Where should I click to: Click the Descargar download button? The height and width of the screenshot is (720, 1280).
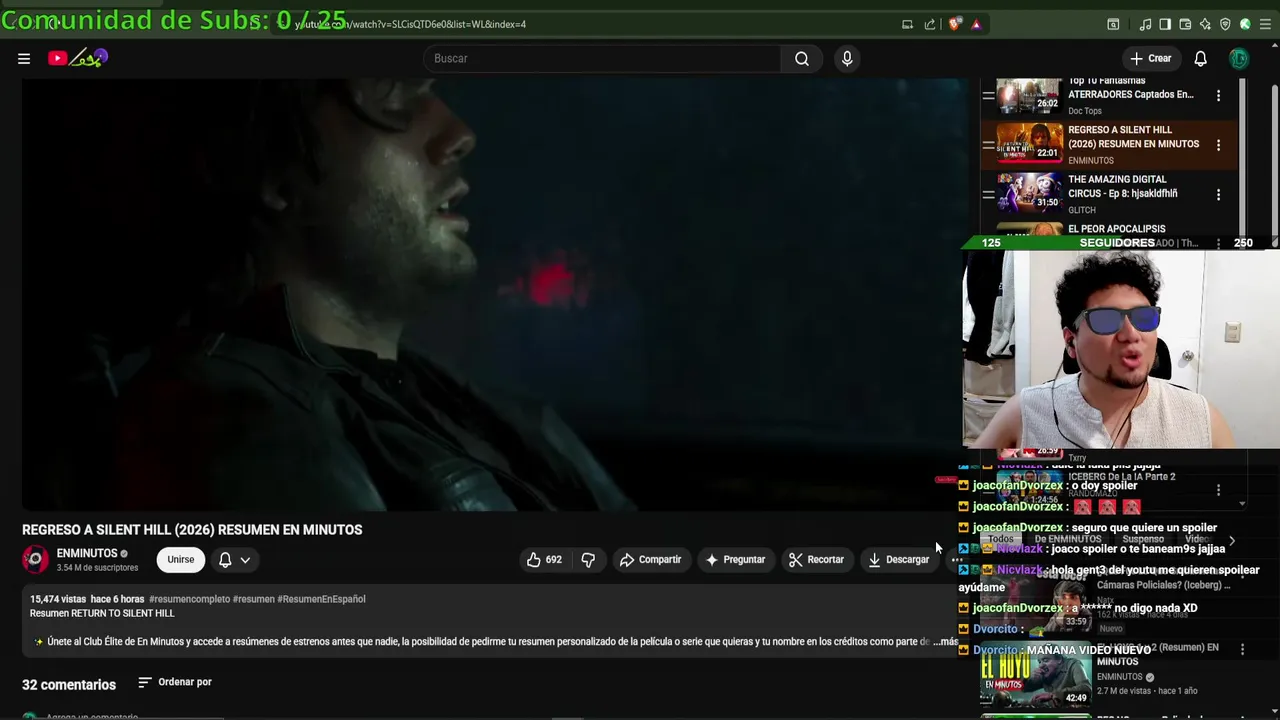tap(899, 560)
